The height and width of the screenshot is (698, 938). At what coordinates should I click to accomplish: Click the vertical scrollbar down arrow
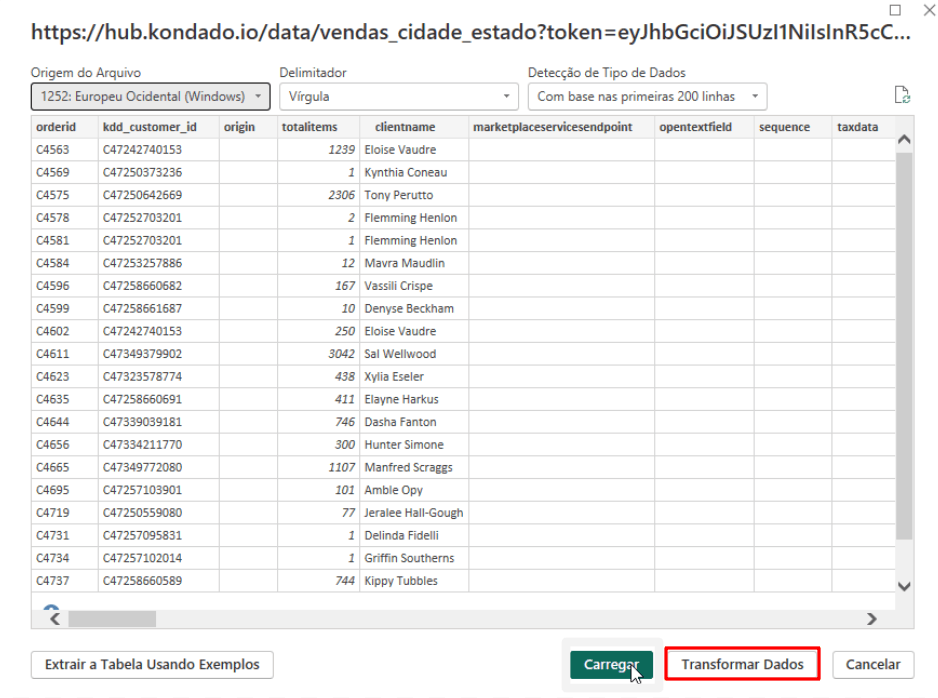pyautogui.click(x=904, y=586)
